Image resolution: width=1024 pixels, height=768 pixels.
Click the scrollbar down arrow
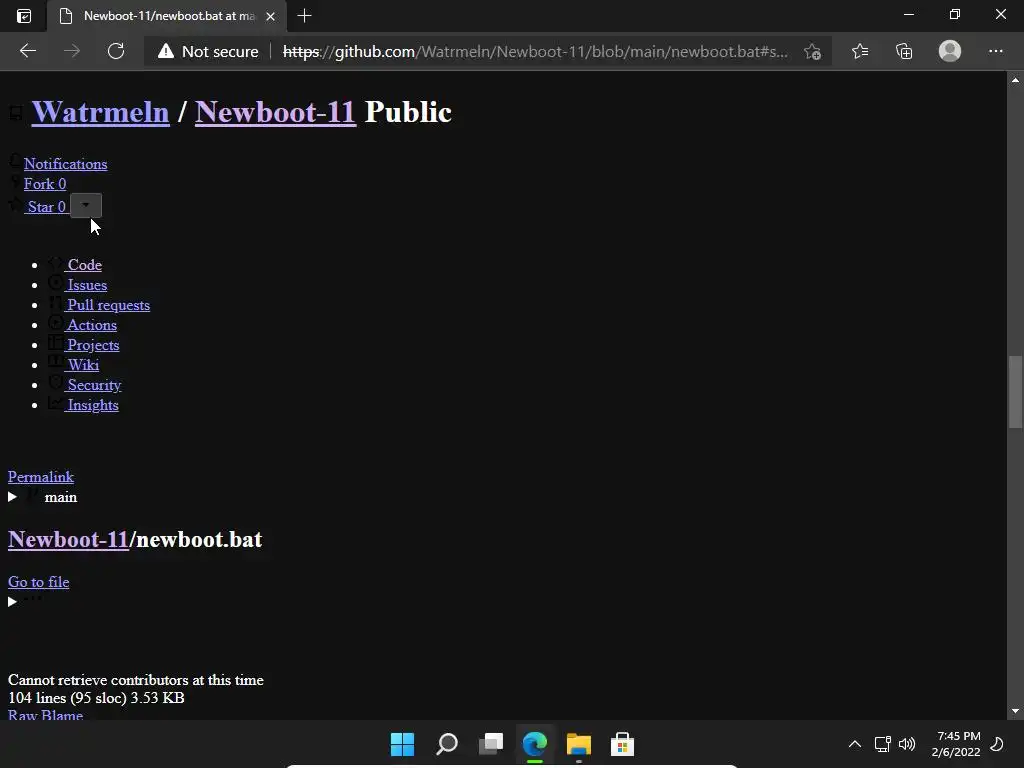tap(1015, 711)
